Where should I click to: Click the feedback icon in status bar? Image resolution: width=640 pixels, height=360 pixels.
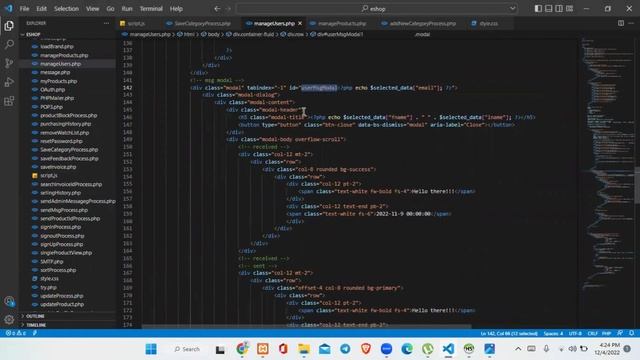[620, 333]
